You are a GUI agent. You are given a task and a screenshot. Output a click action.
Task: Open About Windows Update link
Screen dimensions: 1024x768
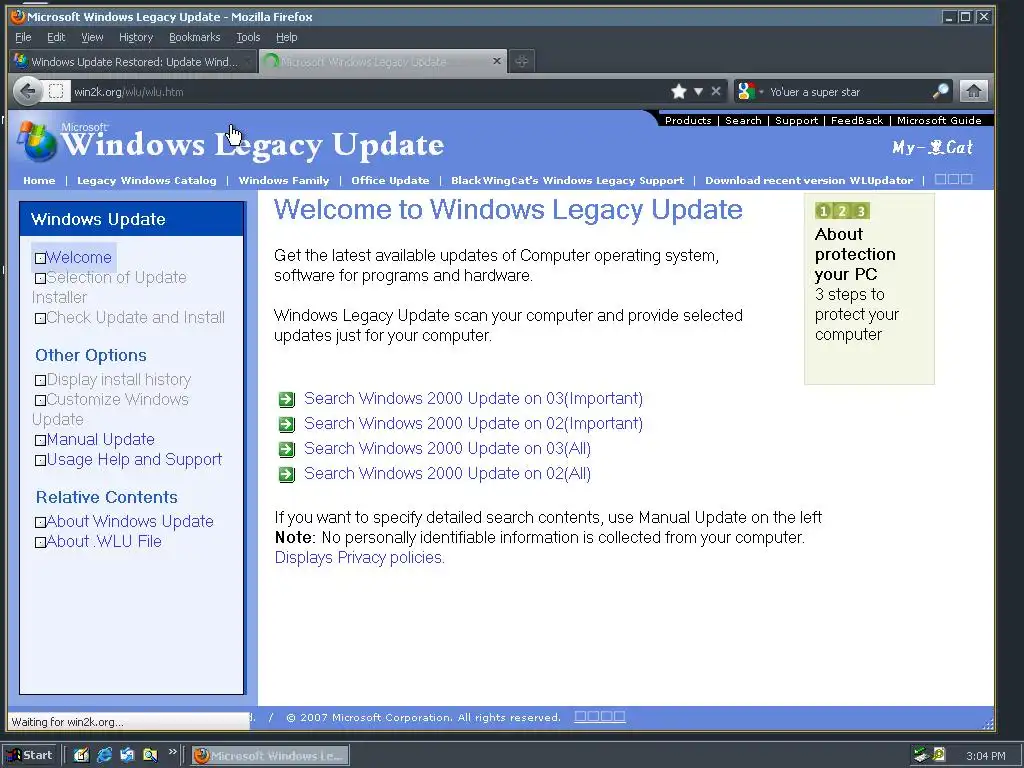click(130, 521)
